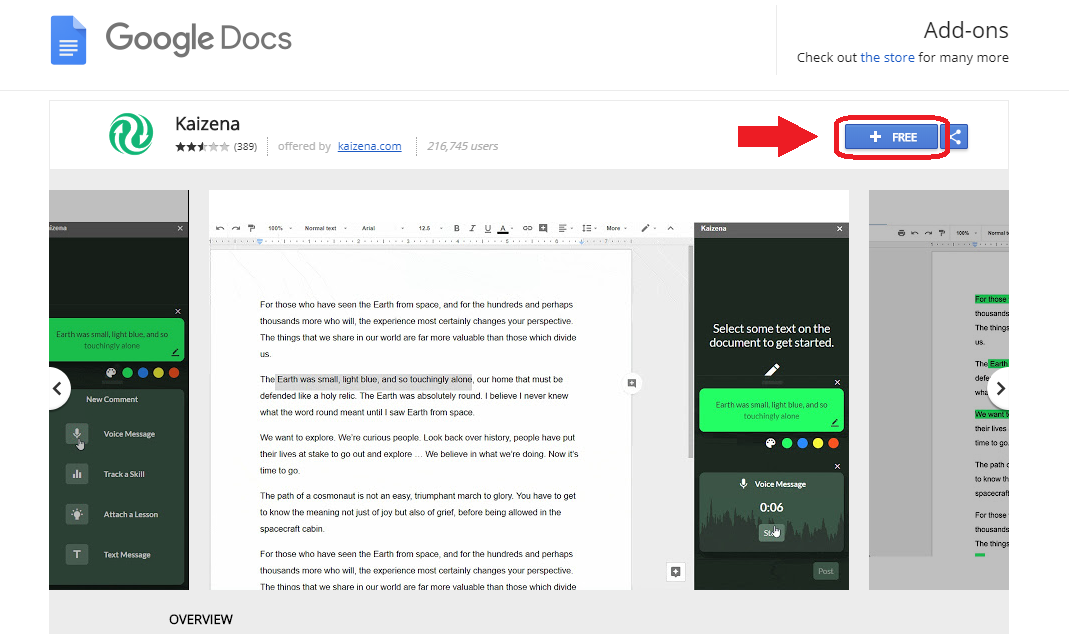Click the '216,745 users' text
This screenshot has height=634, width=1069.
[x=462, y=146]
